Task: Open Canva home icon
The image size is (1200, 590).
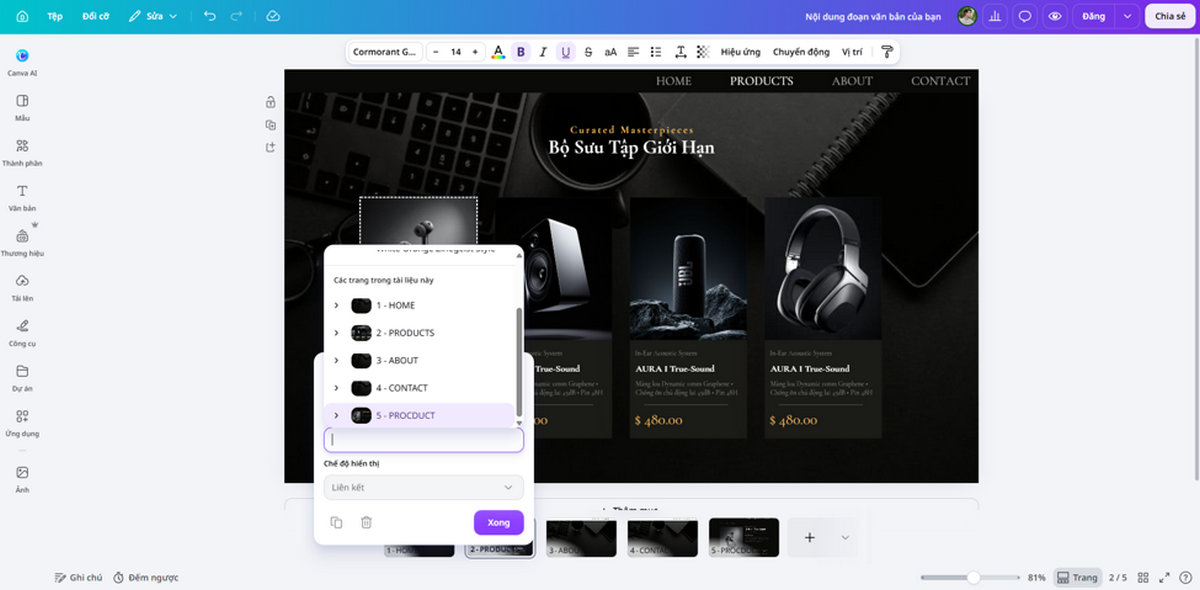Action: [x=22, y=16]
